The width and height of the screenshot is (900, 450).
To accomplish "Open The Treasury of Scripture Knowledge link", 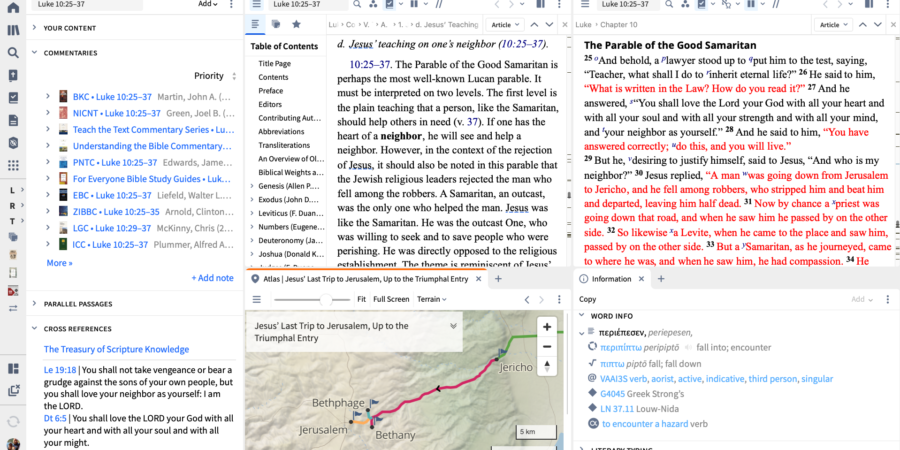I will [x=116, y=349].
